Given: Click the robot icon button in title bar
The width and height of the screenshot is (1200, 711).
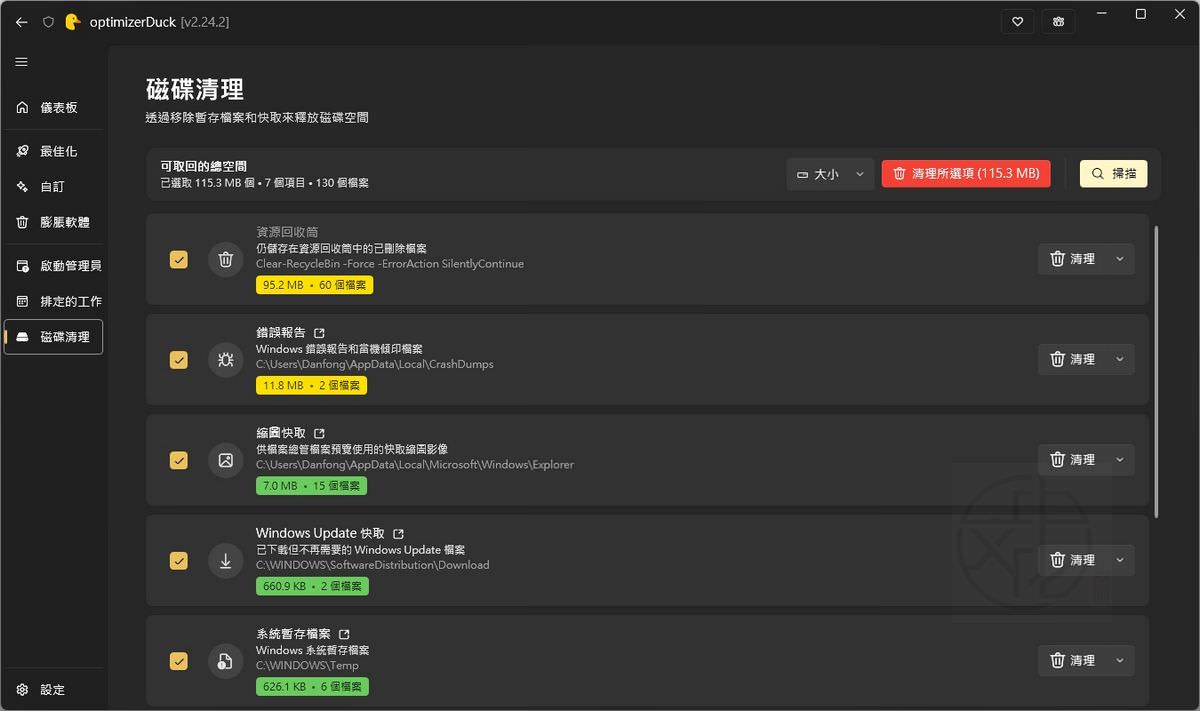Looking at the screenshot, I should tap(1058, 21).
